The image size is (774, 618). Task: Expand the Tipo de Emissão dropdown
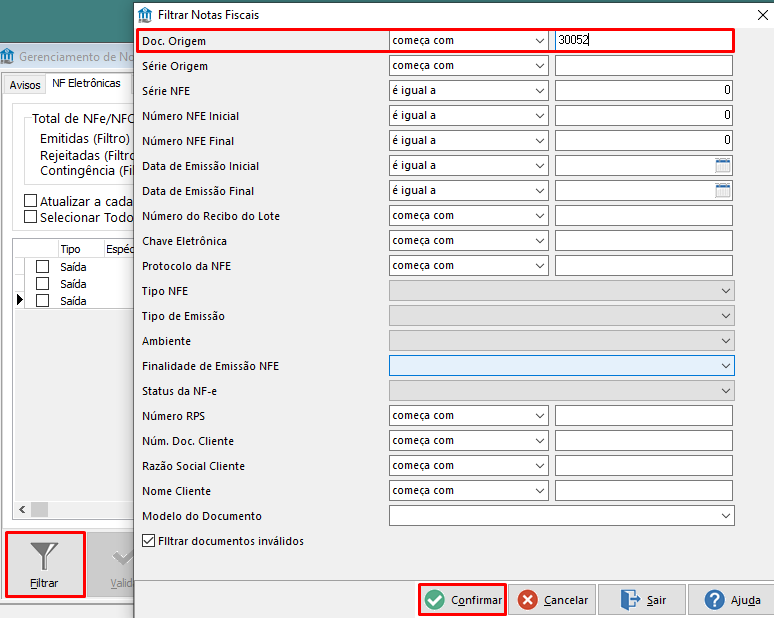tap(726, 316)
